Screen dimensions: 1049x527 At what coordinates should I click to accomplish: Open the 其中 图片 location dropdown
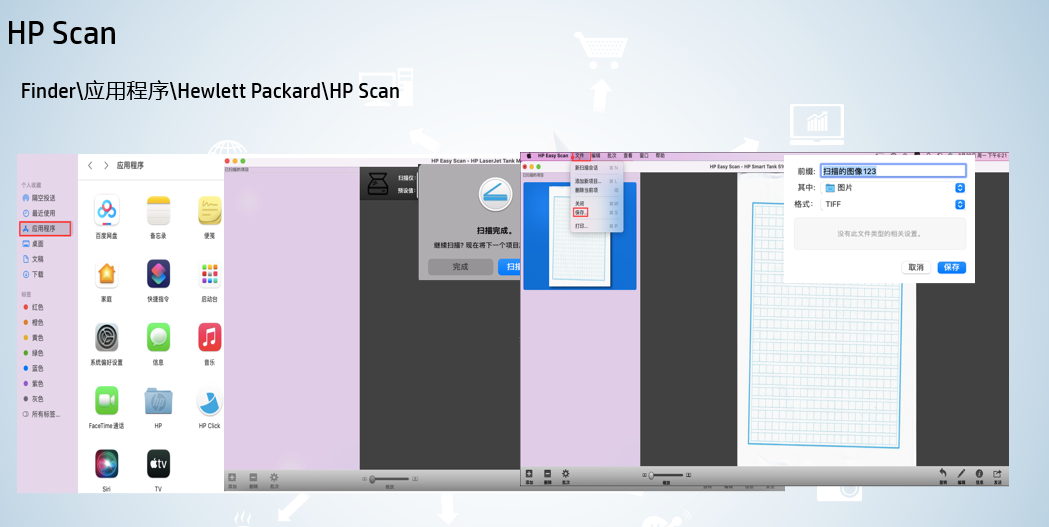[x=893, y=188]
